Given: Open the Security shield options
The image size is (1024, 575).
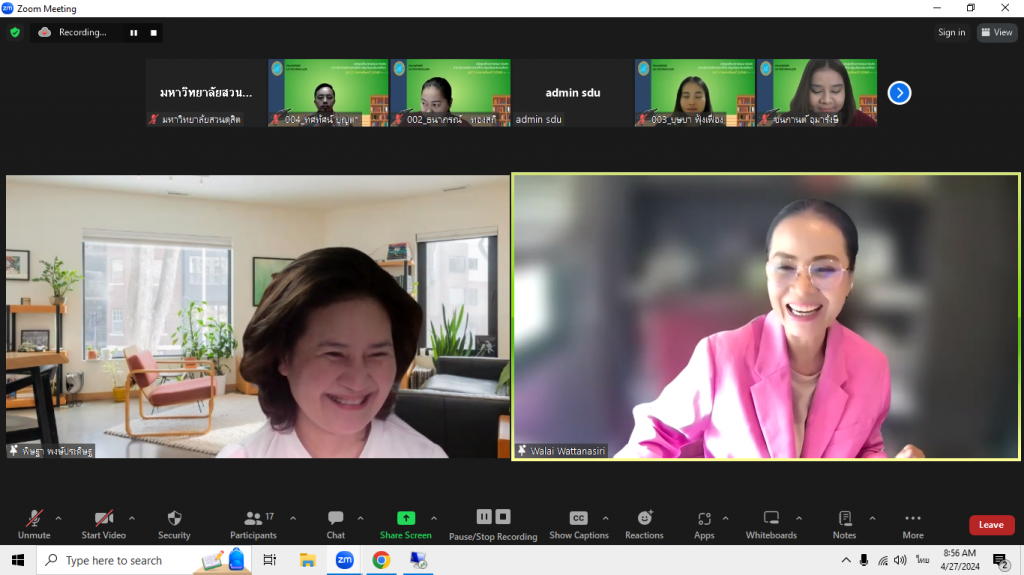Looking at the screenshot, I should (x=174, y=523).
